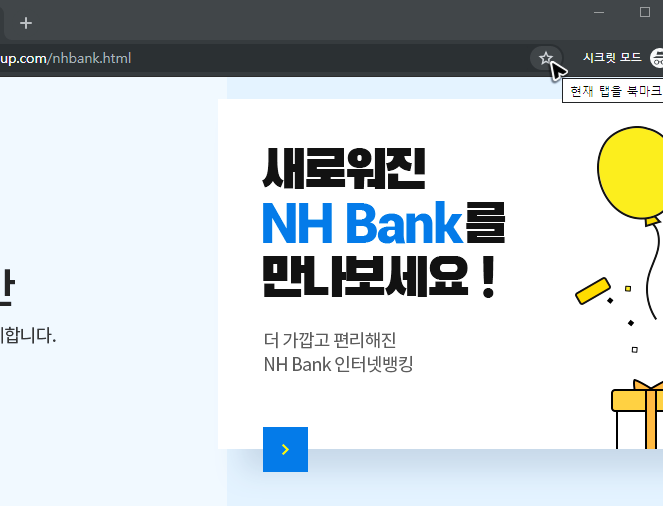The image size is (663, 506).
Task: Click the 만나보세요 ! headline text
Action: point(379,277)
